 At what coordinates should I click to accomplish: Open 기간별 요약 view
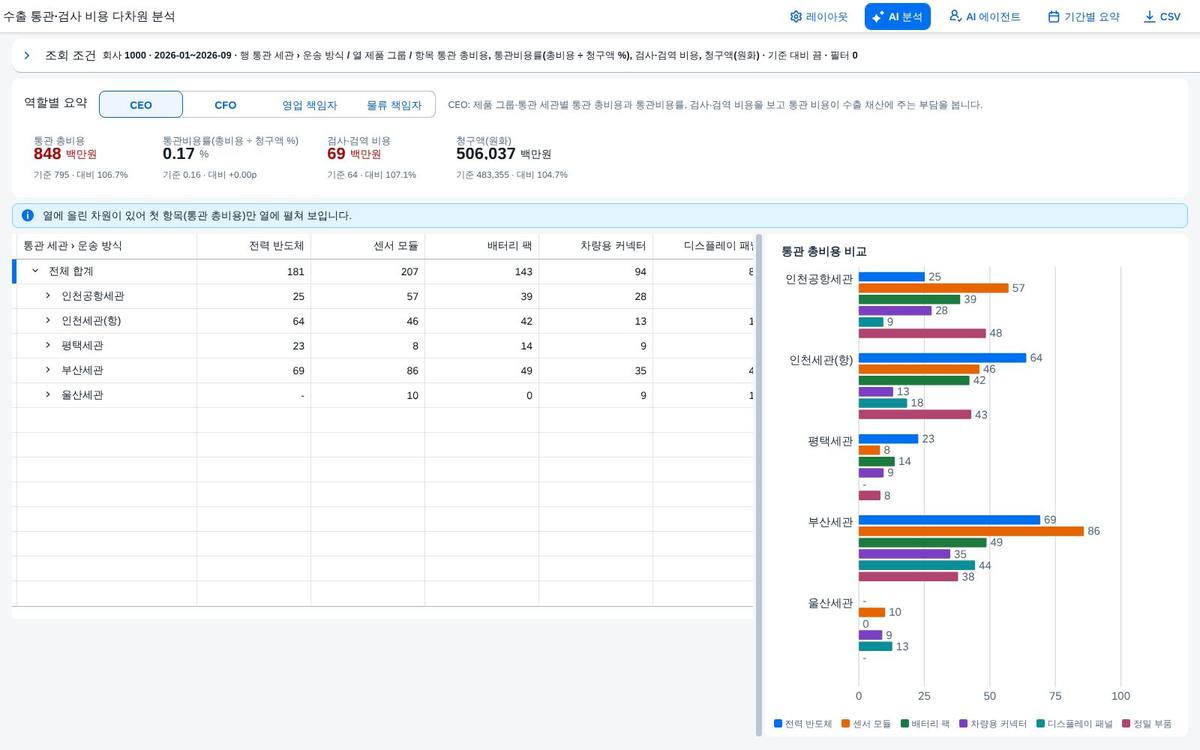tap(1083, 17)
